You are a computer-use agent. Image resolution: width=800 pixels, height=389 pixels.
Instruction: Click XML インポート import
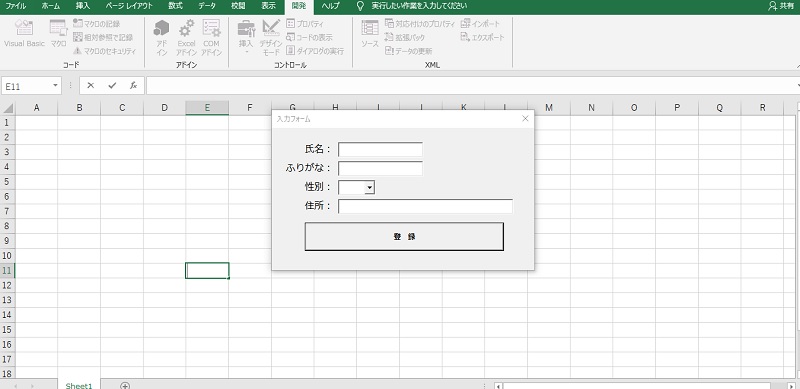481,23
